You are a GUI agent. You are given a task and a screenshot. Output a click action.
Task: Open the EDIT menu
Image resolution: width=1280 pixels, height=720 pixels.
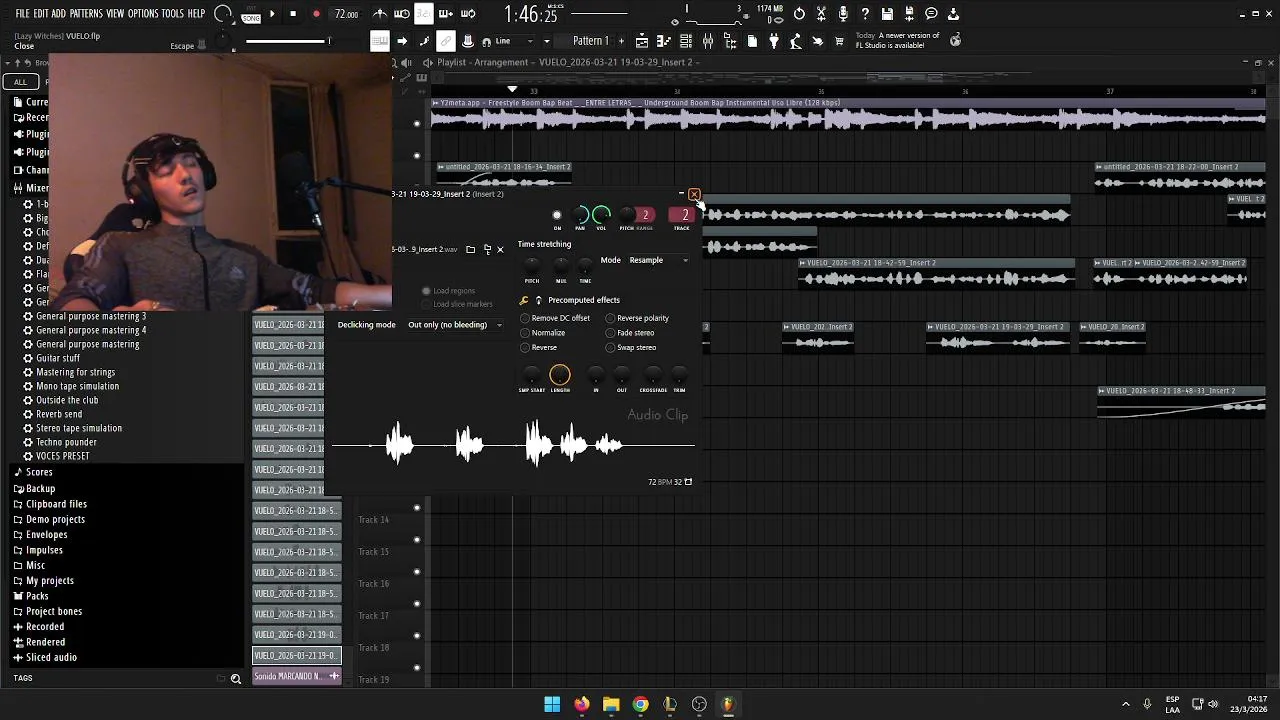point(40,14)
